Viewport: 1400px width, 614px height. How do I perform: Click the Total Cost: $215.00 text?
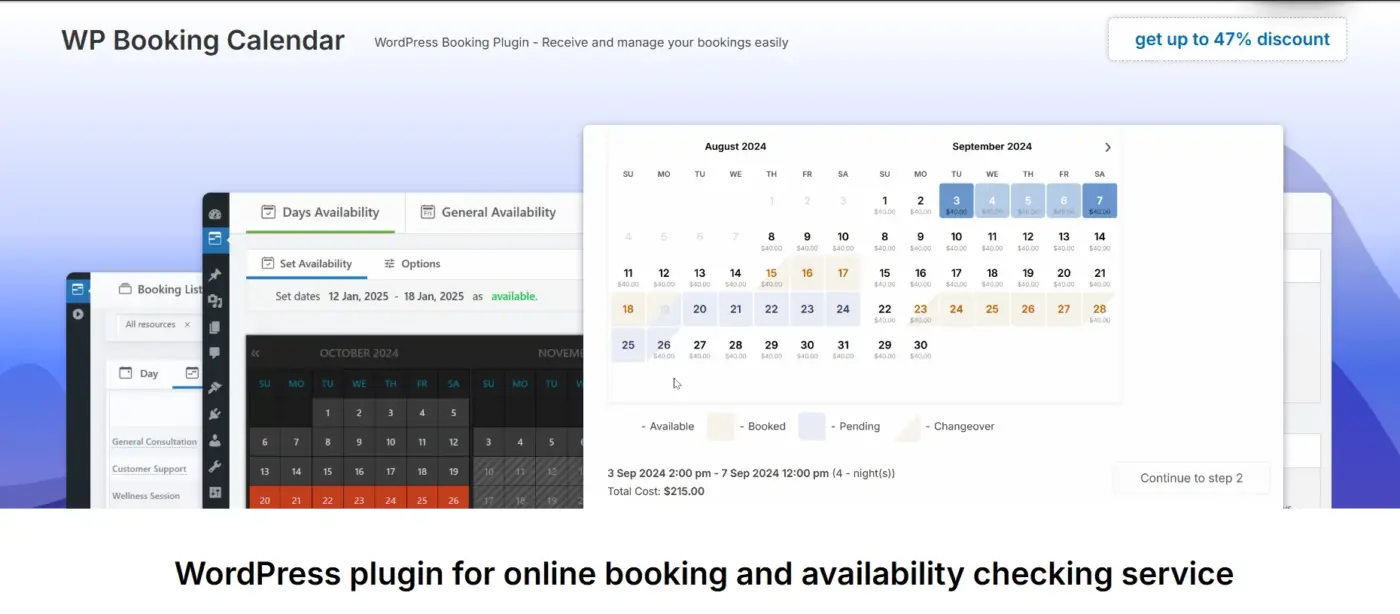click(x=656, y=491)
